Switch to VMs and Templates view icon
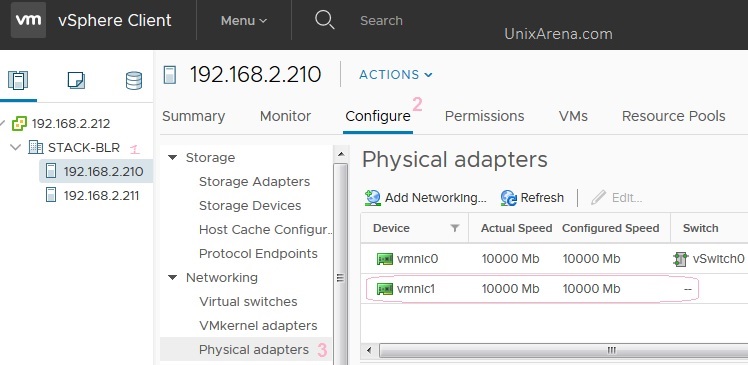Viewport: 748px width, 365px height. point(76,80)
